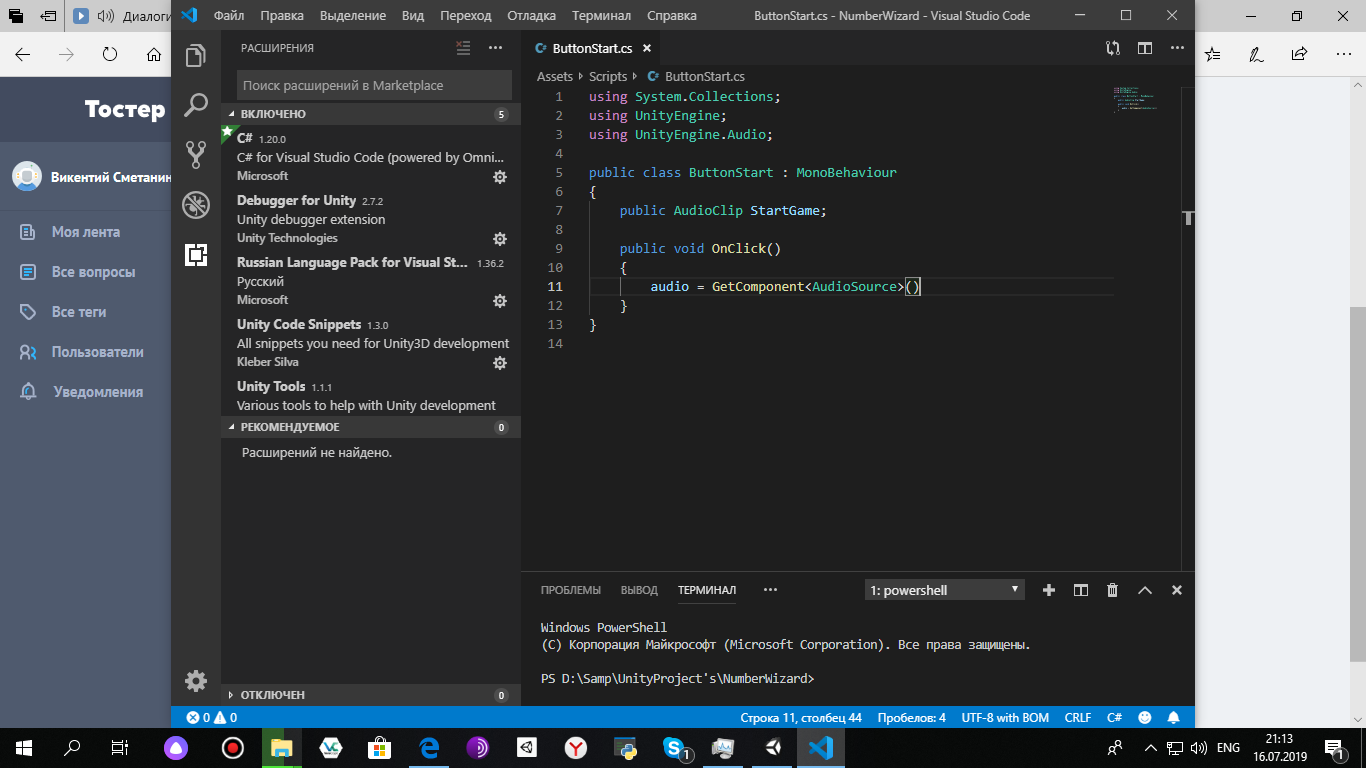
Task: Open the manage gear for Debugger for Unity
Action: click(x=500, y=239)
